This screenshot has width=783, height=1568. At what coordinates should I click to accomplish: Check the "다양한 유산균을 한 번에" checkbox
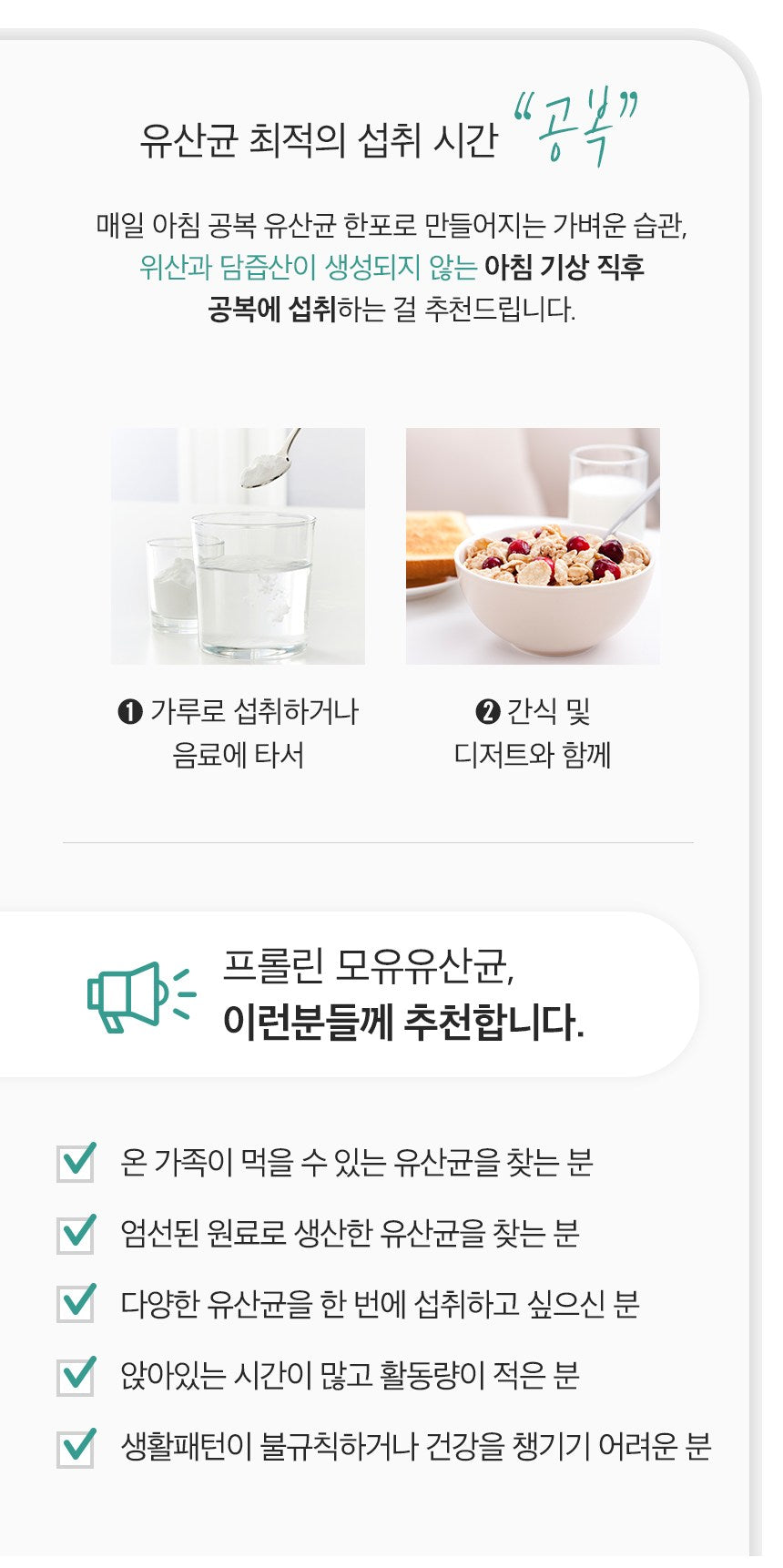tap(76, 1304)
